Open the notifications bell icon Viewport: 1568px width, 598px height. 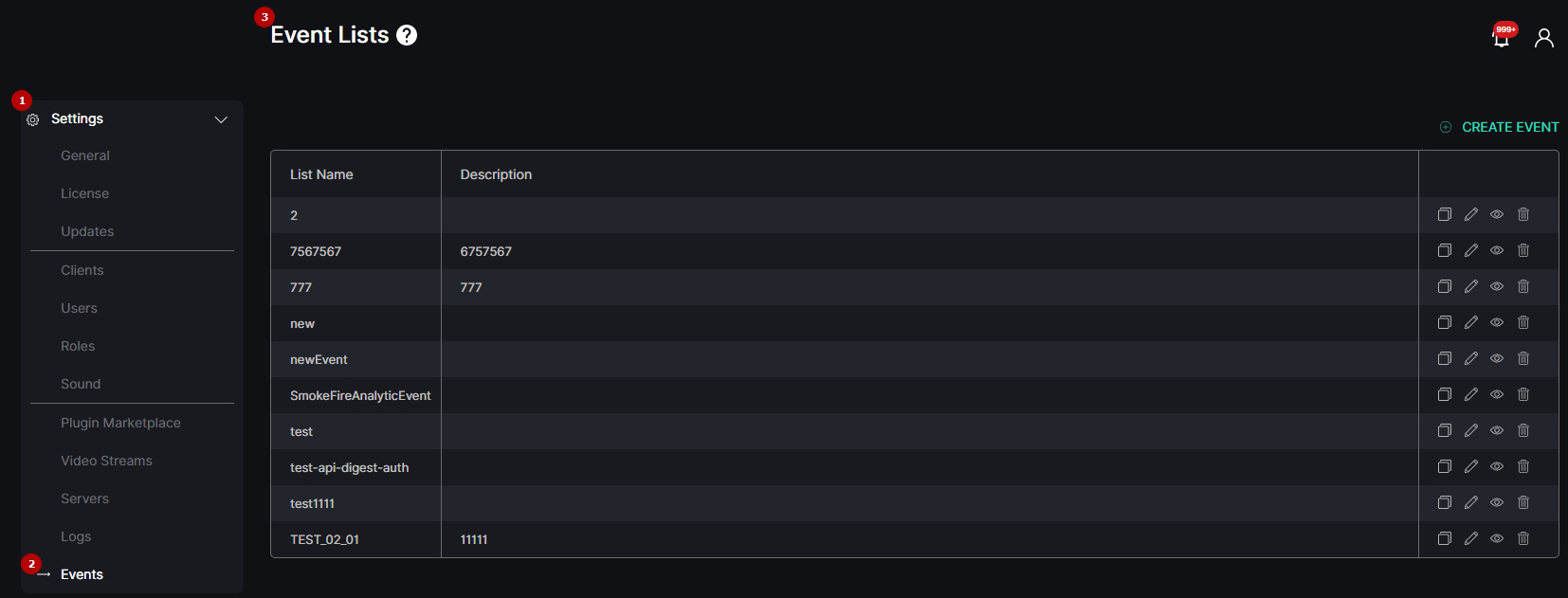pos(1503,36)
